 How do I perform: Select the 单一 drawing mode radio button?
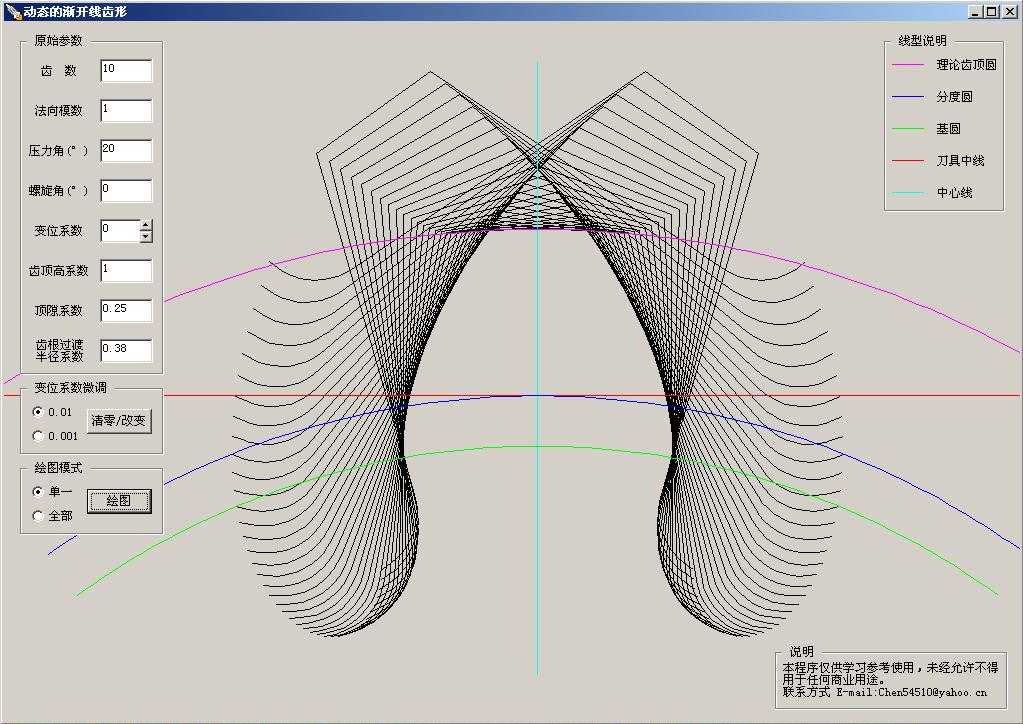tap(38, 492)
